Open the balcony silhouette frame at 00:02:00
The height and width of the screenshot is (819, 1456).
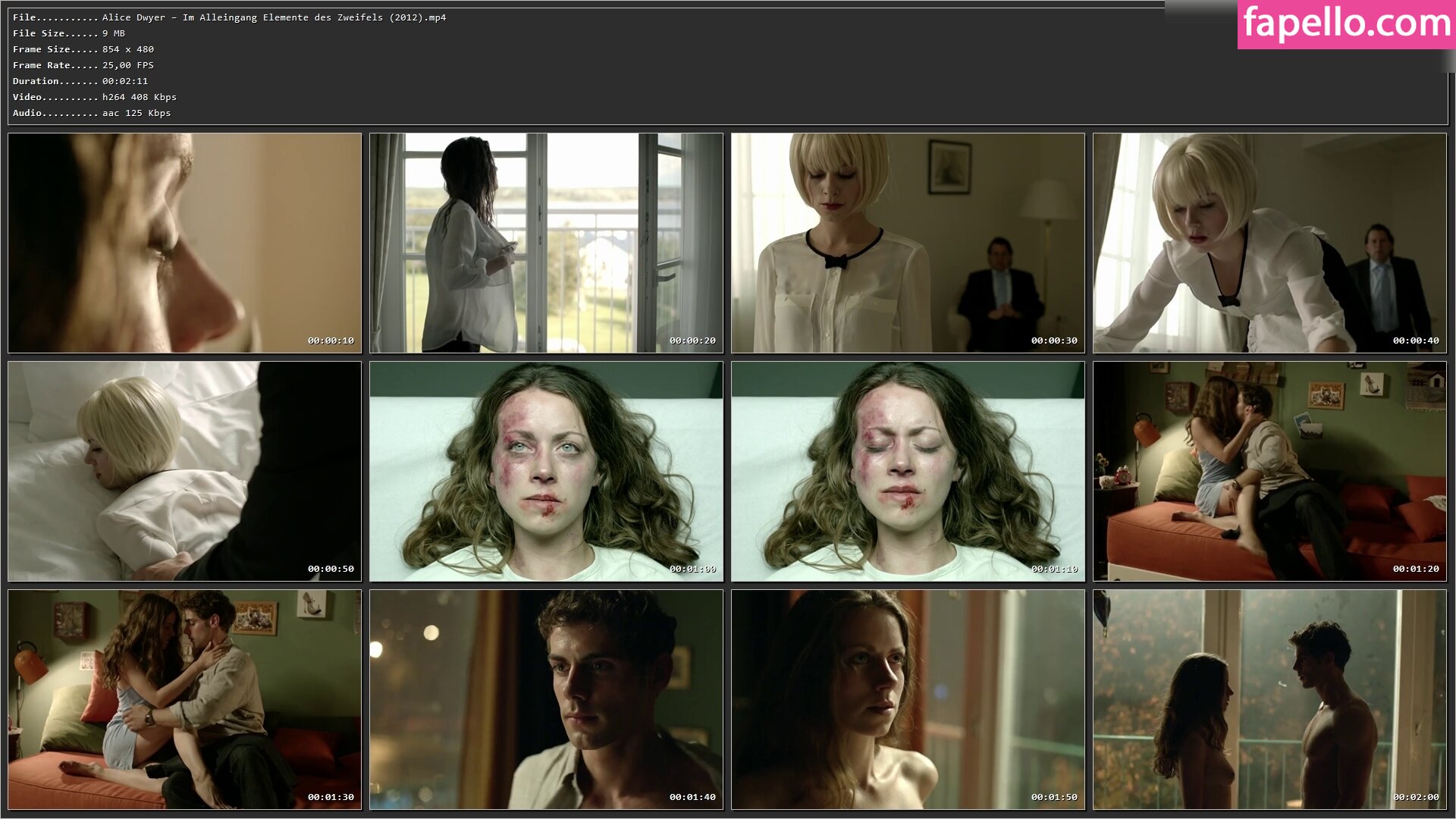(x=1269, y=699)
